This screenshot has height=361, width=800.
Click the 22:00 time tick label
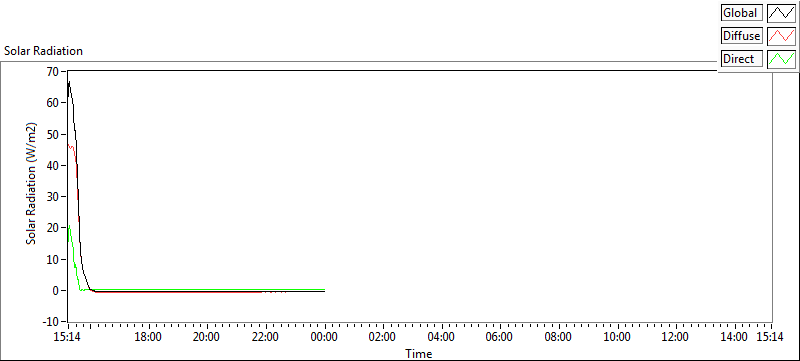(x=266, y=337)
